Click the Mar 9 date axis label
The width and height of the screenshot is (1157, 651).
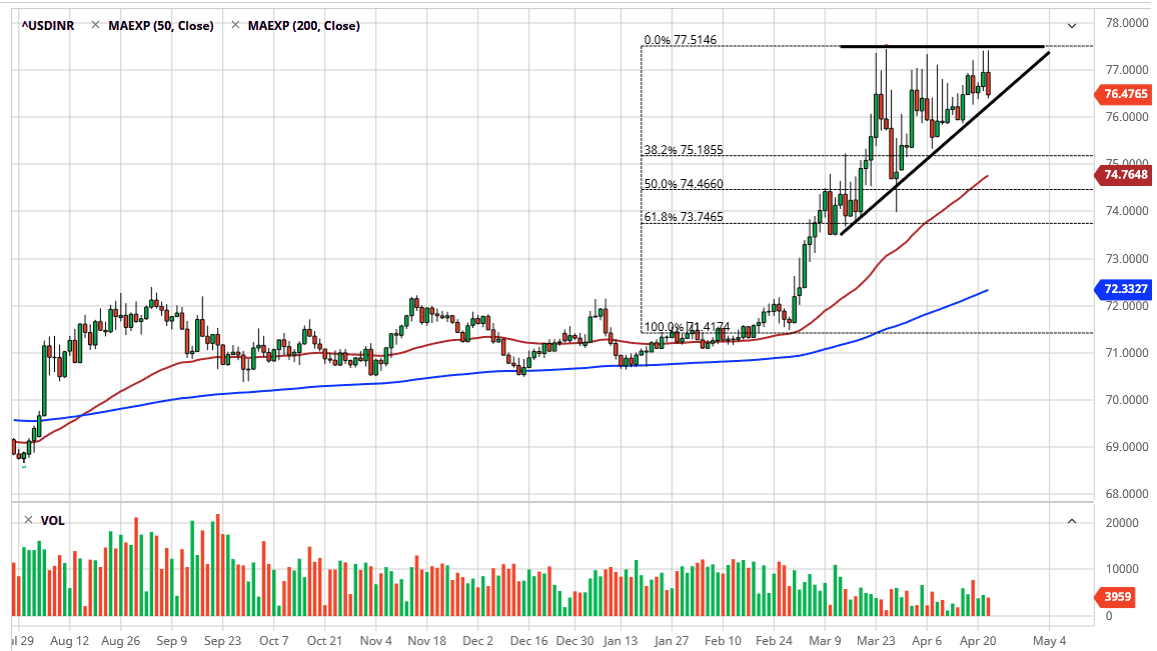825,641
